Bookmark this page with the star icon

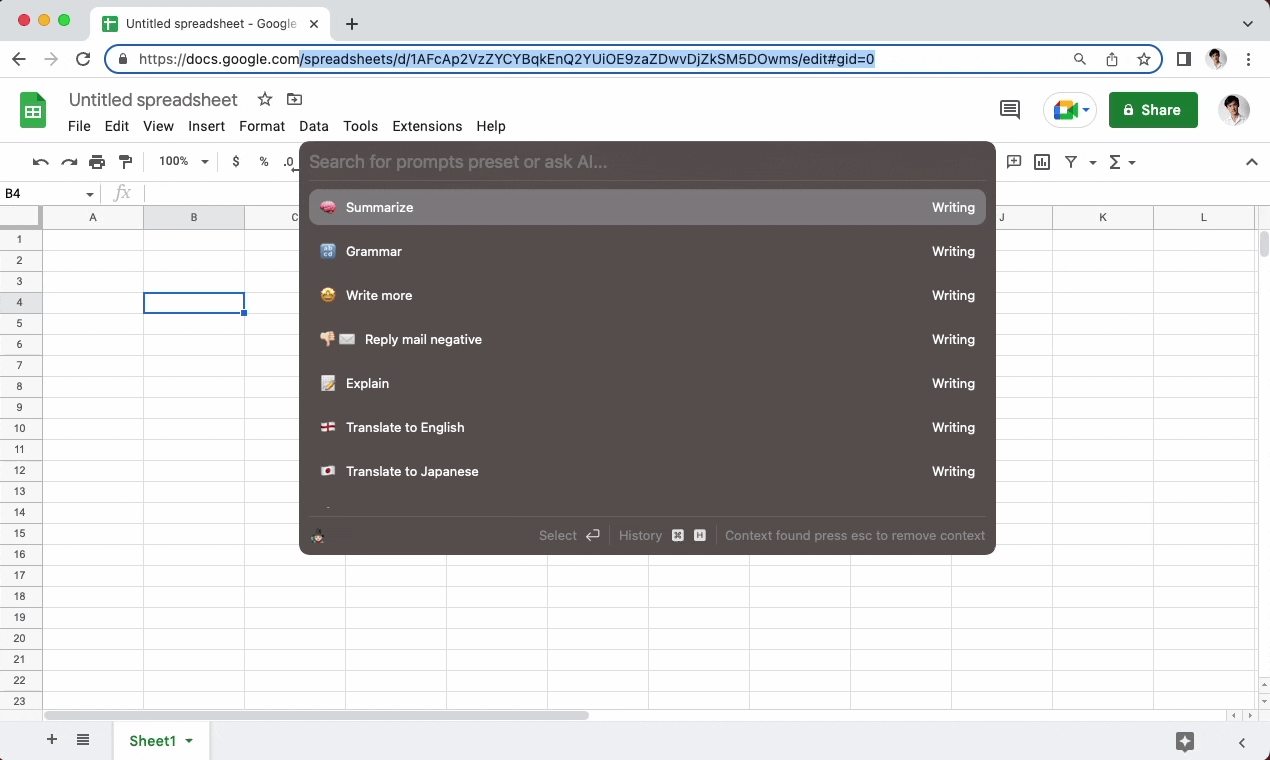click(x=1144, y=59)
